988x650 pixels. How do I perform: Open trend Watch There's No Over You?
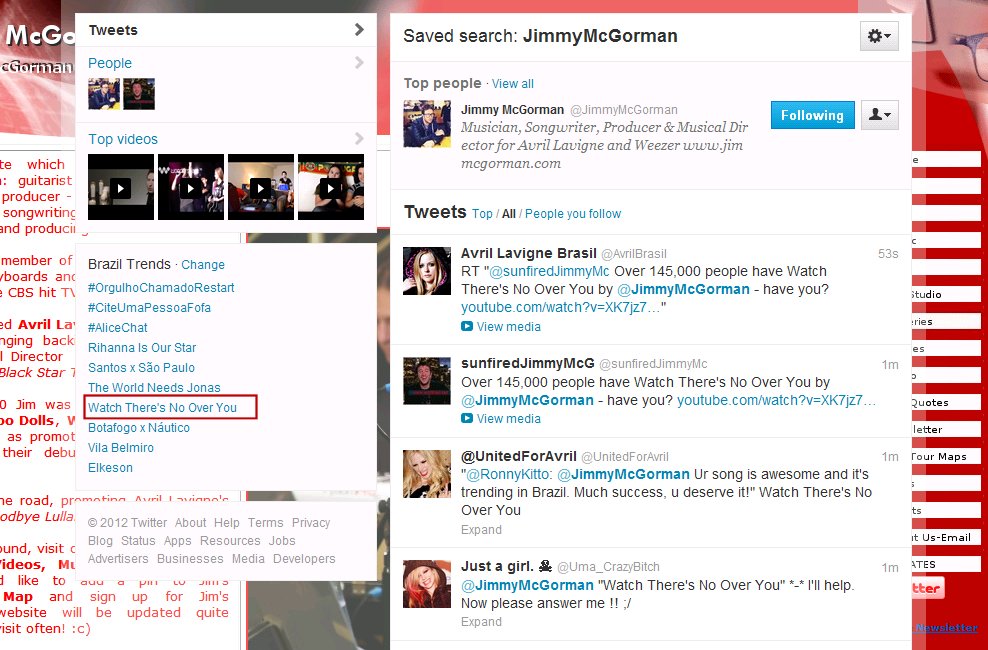pos(163,408)
